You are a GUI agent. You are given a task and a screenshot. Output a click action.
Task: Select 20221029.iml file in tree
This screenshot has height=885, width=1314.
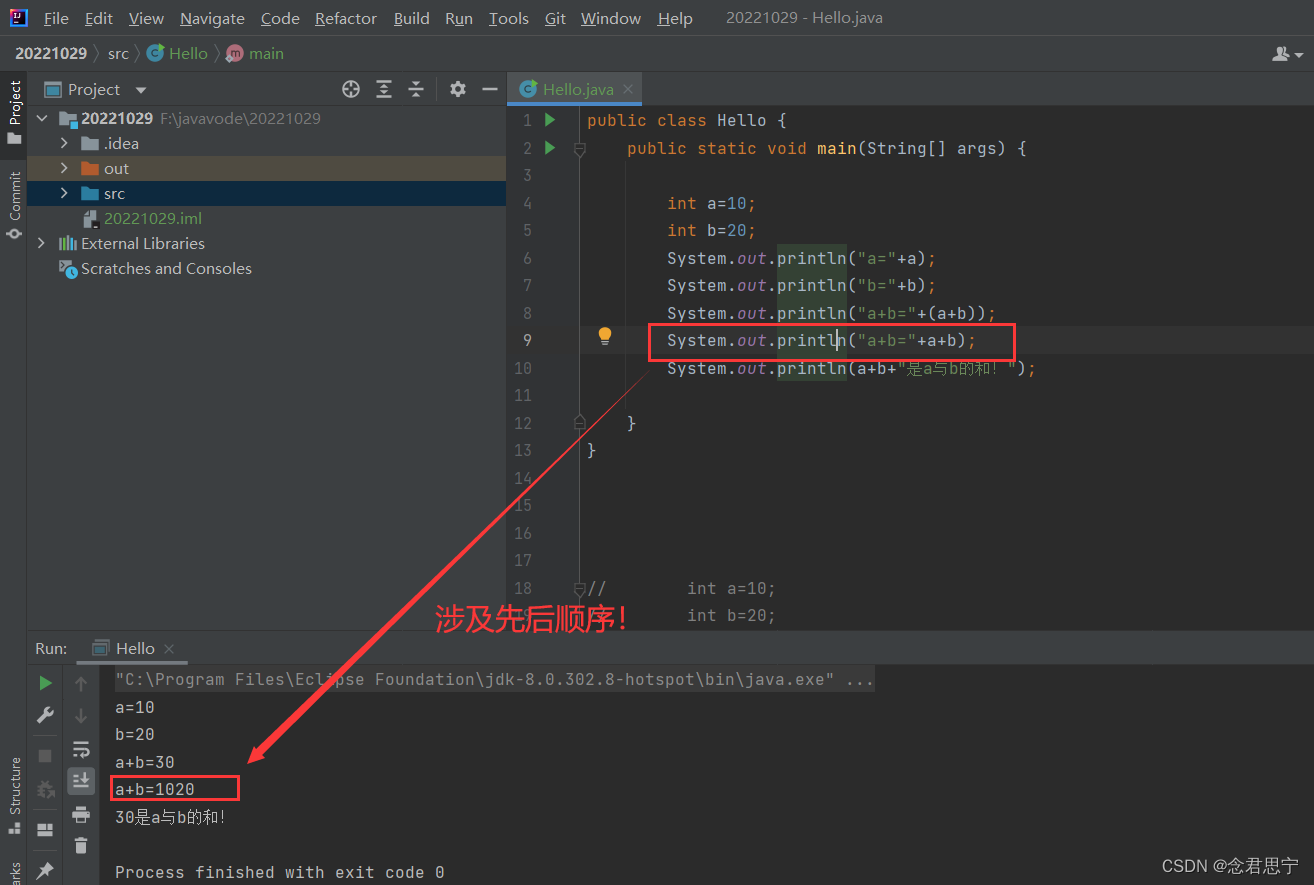point(152,218)
